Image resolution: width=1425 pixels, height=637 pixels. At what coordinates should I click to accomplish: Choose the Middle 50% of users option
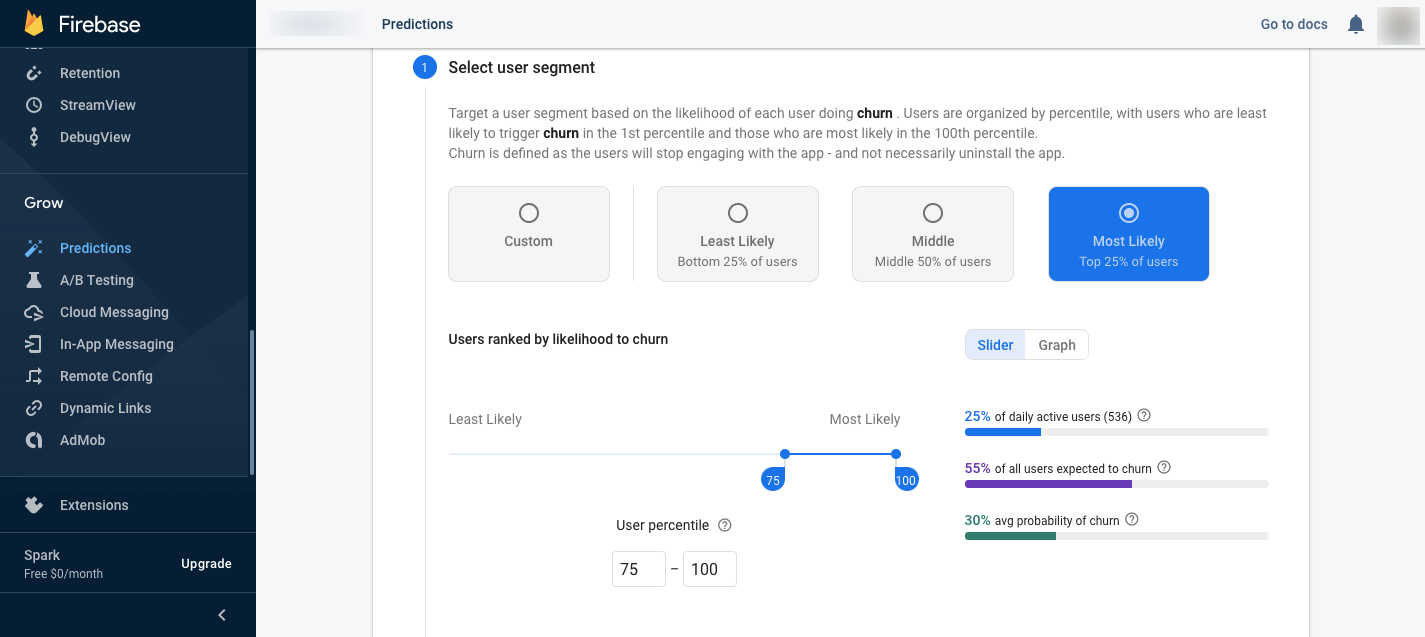(933, 213)
